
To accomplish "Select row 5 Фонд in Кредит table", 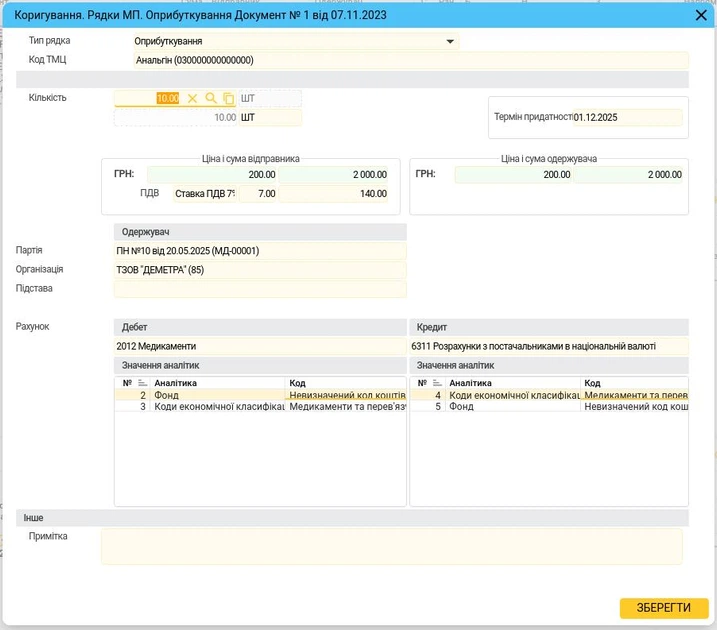I will point(549,406).
